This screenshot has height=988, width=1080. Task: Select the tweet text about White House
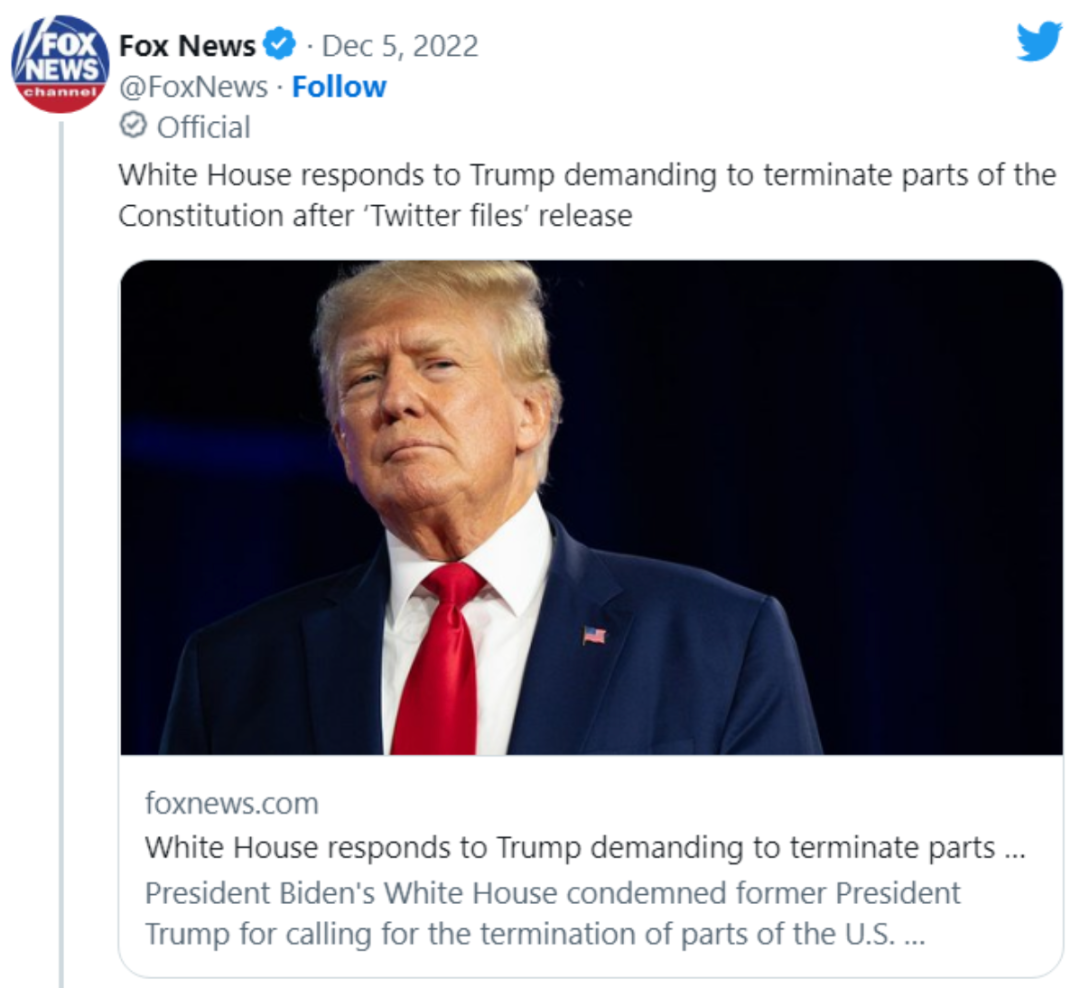(x=587, y=195)
